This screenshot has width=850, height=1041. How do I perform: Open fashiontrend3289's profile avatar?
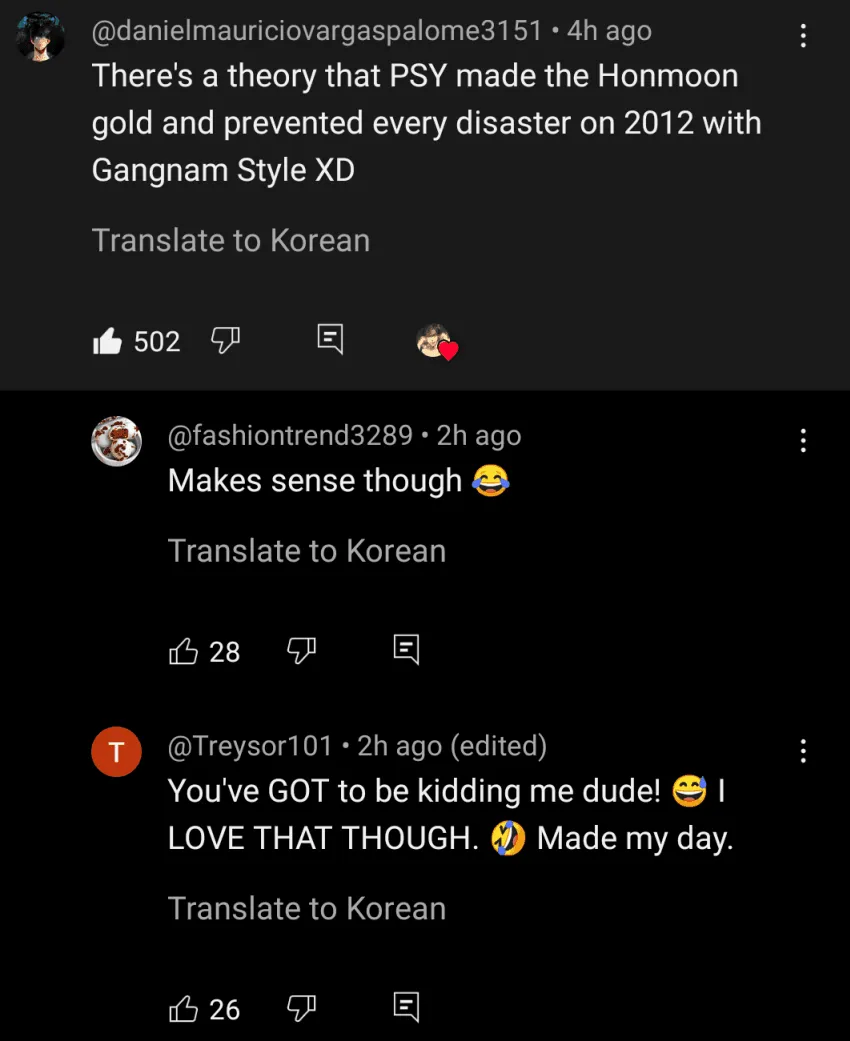(x=116, y=441)
